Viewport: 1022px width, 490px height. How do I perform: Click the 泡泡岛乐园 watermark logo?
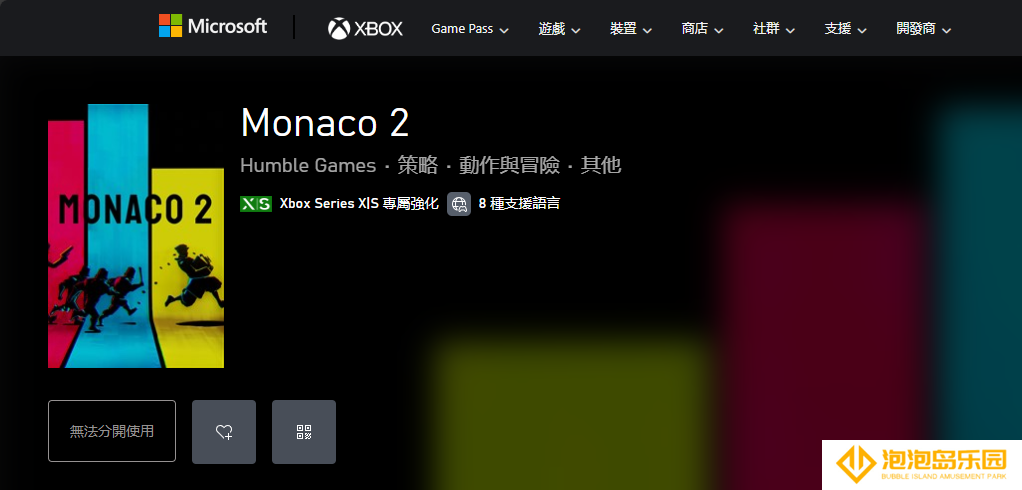pyautogui.click(x=922, y=465)
